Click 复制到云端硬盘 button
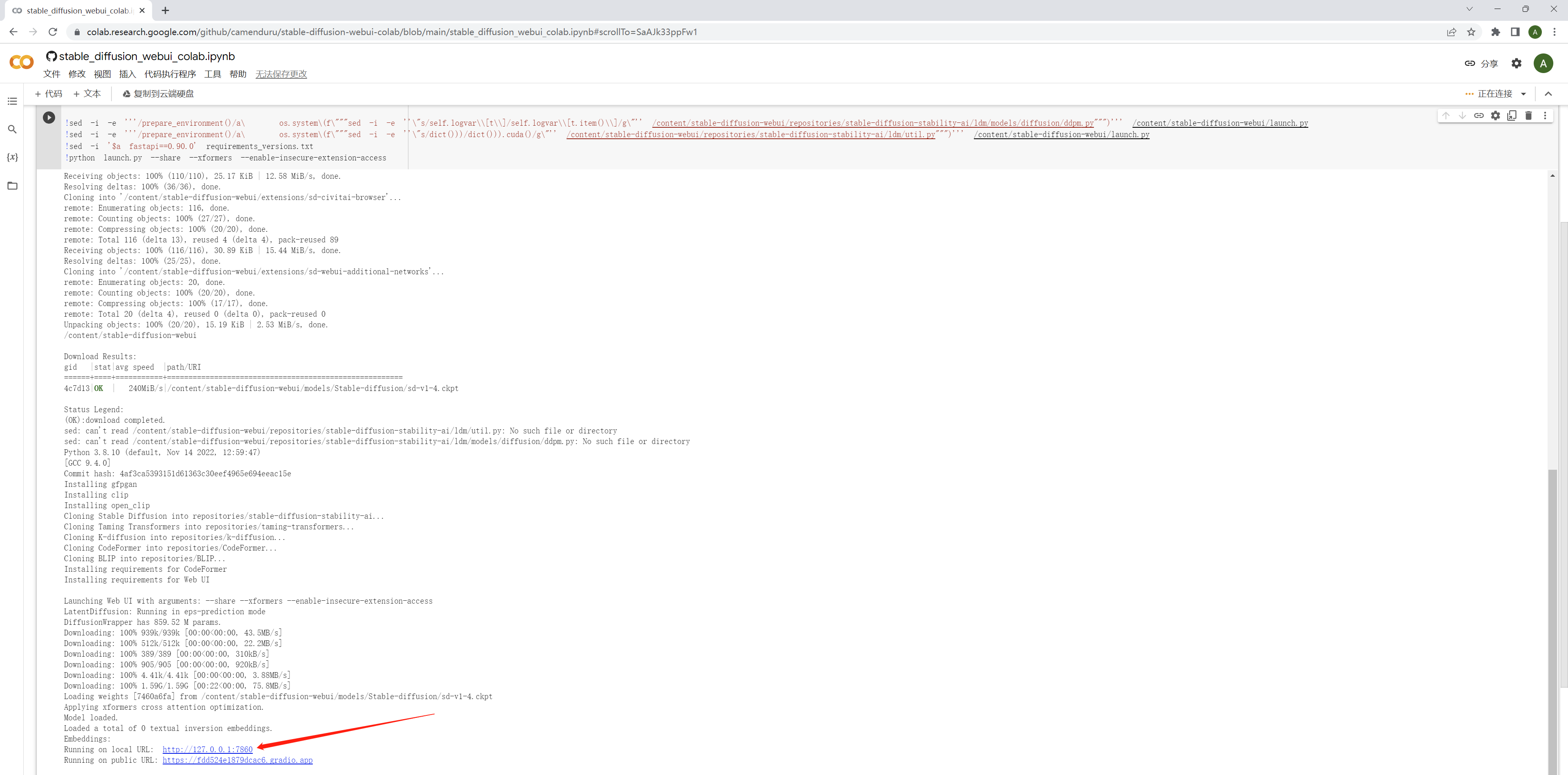1568x775 pixels. tap(158, 94)
